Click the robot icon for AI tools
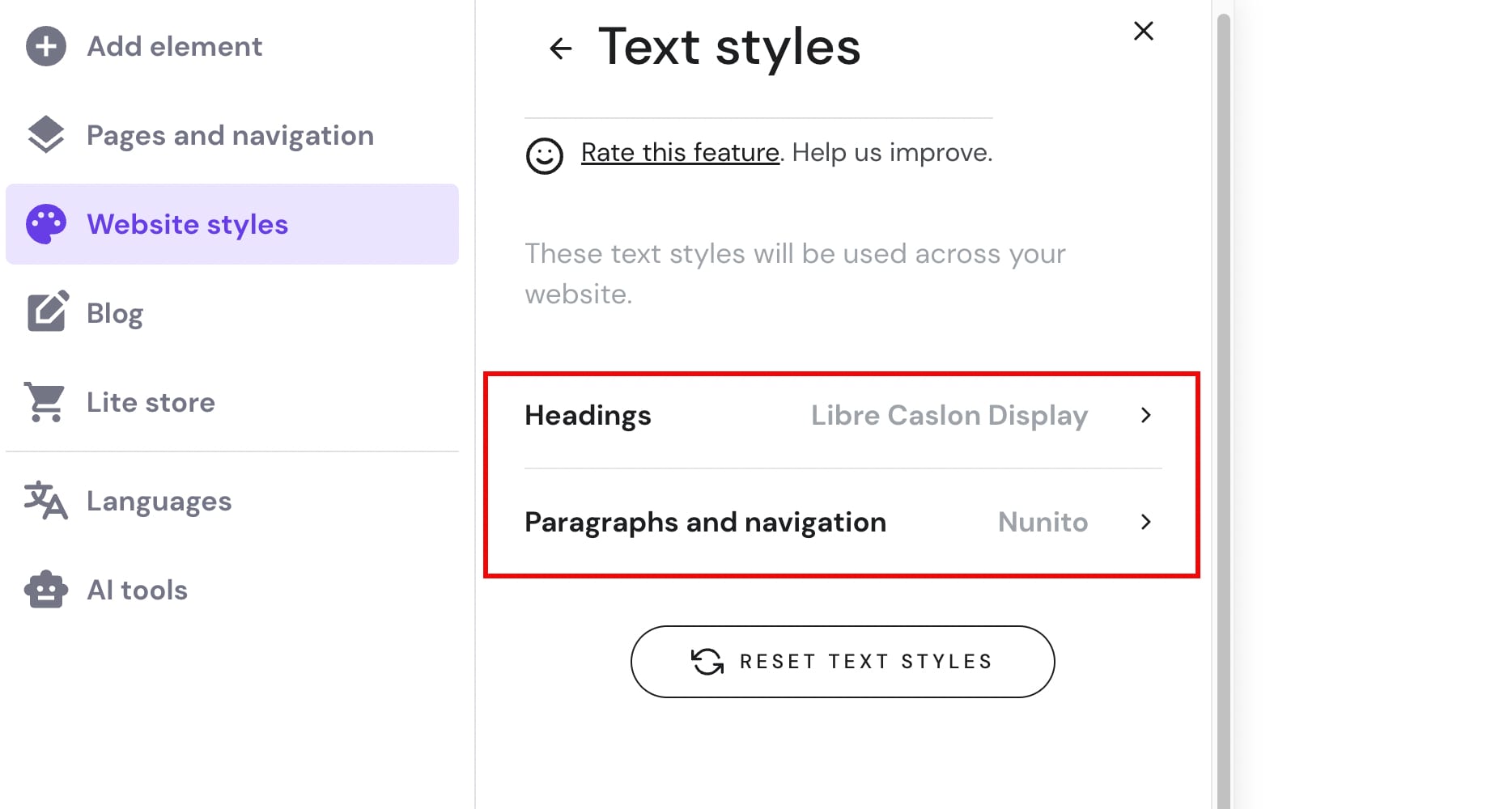 46,590
